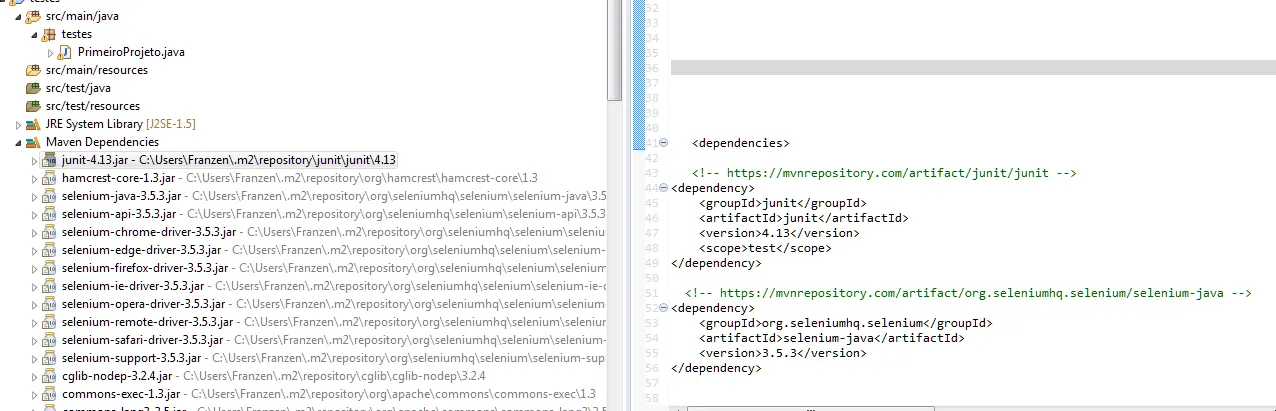Click the src/main/java source folder icon

33,16
